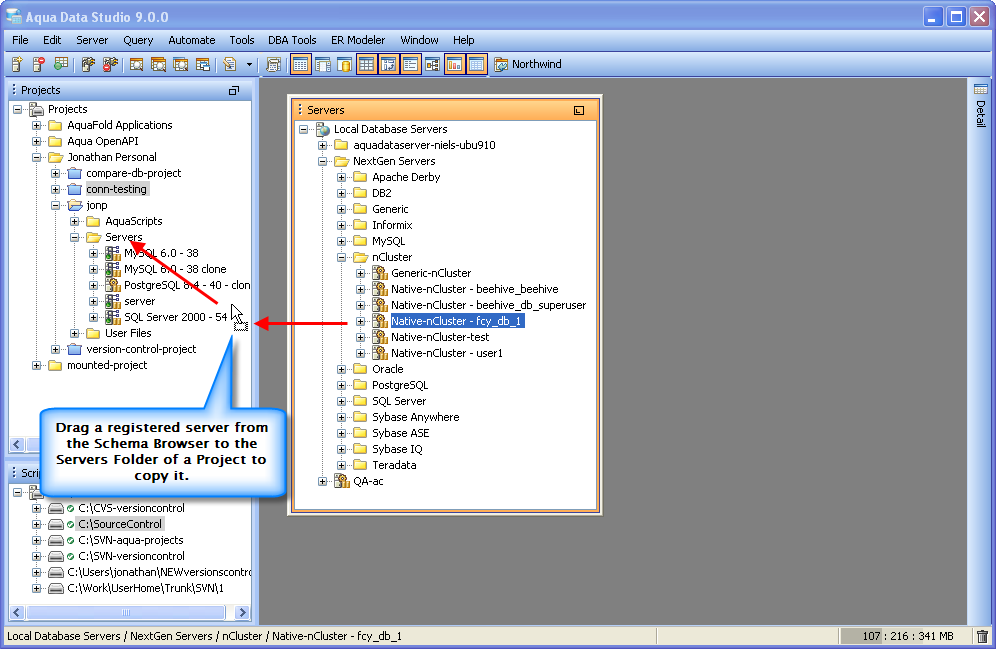Collapse the NextGen Servers folder
The height and width of the screenshot is (649, 996).
point(323,161)
